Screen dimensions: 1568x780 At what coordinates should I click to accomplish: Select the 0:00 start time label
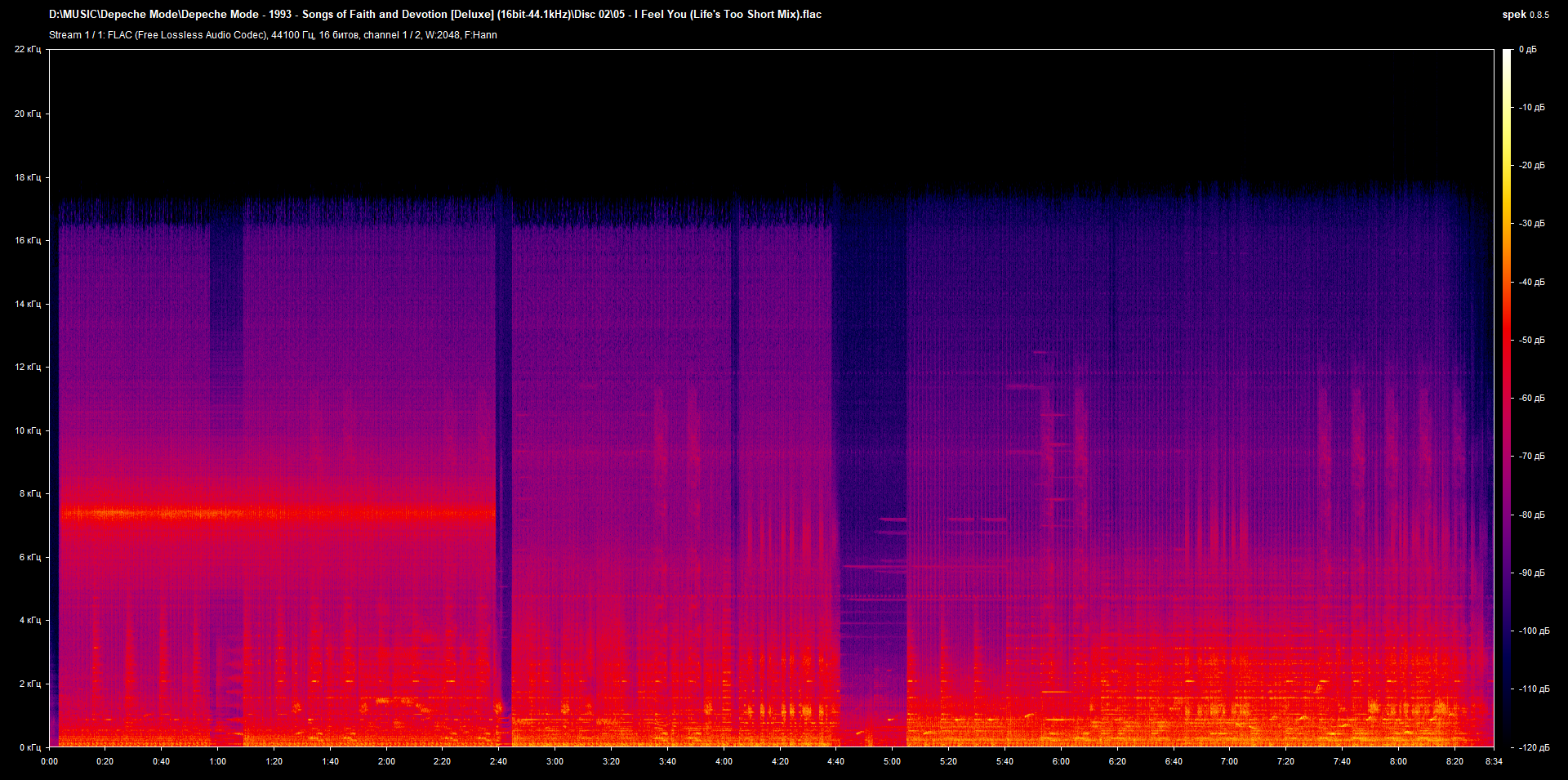point(49,761)
